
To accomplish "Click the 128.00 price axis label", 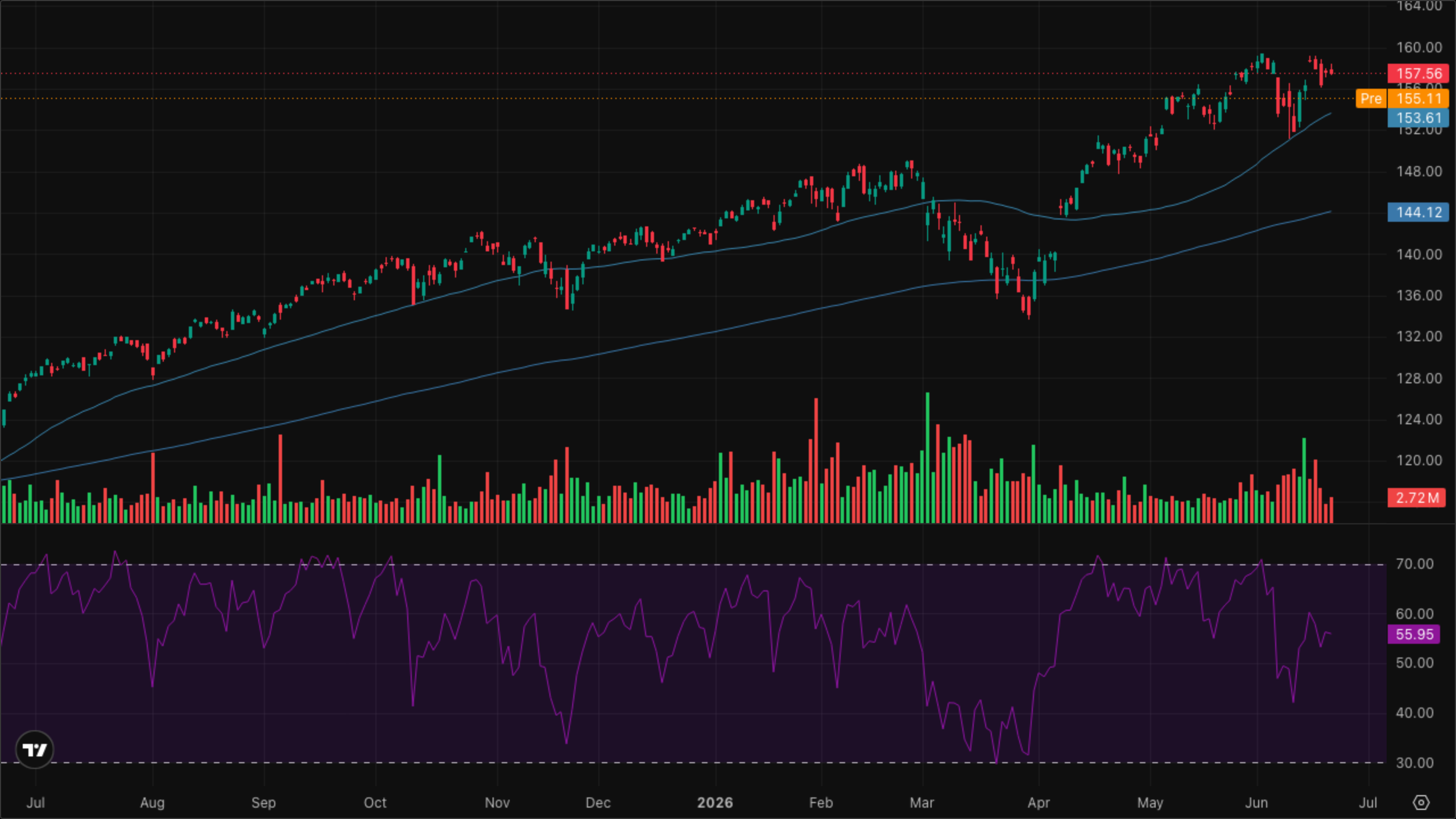I will click(1419, 378).
